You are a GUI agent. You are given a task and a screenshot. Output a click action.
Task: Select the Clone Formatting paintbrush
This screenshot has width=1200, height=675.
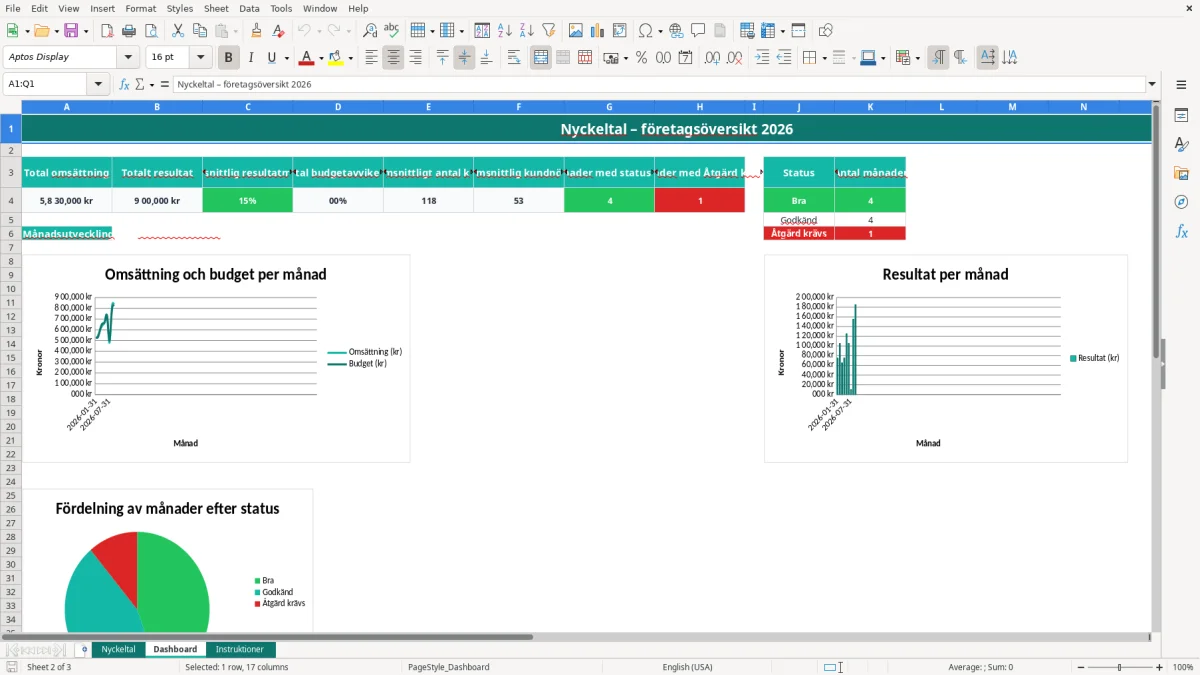pyautogui.click(x=257, y=31)
